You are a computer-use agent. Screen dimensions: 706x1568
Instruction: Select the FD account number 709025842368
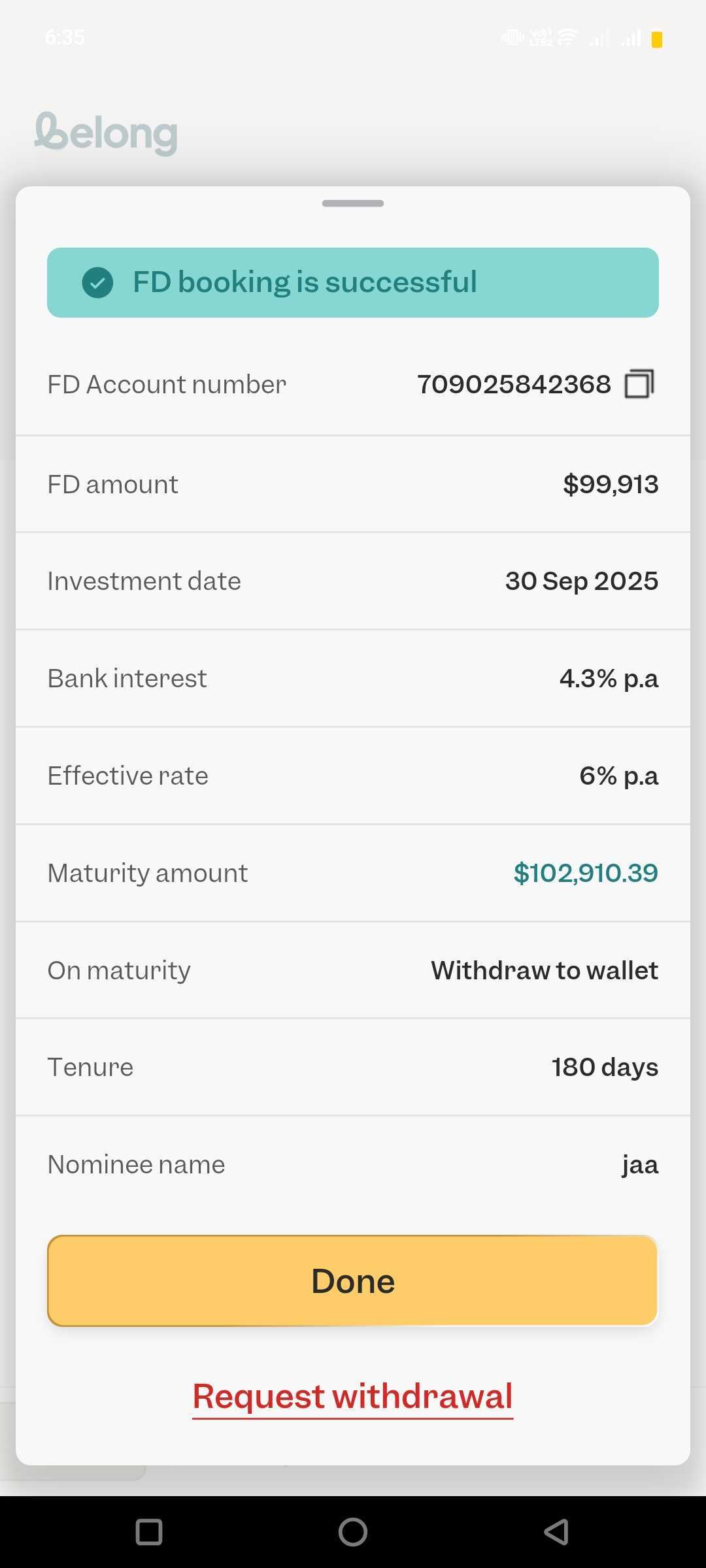coord(514,384)
